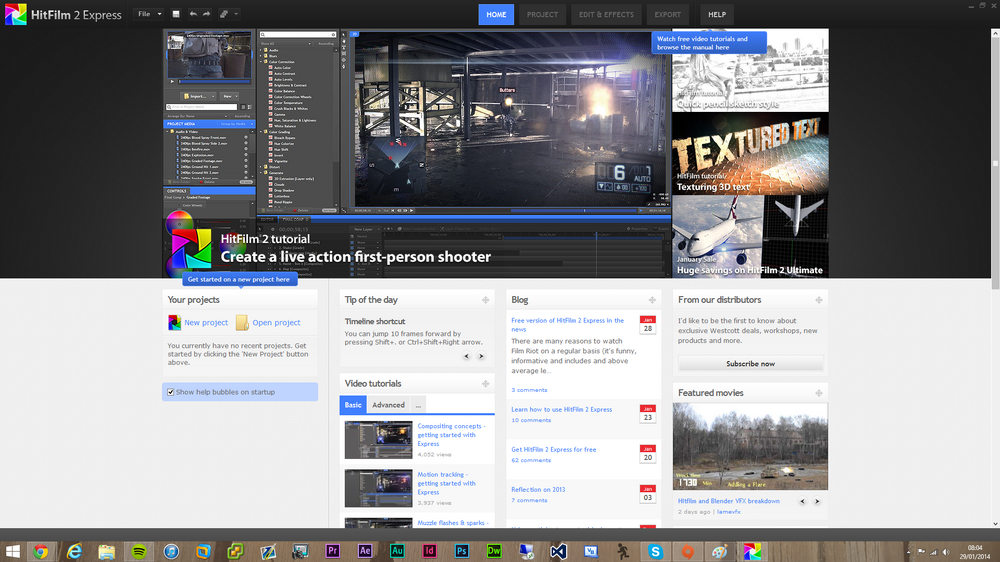Open Skype from the taskbar
Screen dimensions: 1000x562
point(655,551)
